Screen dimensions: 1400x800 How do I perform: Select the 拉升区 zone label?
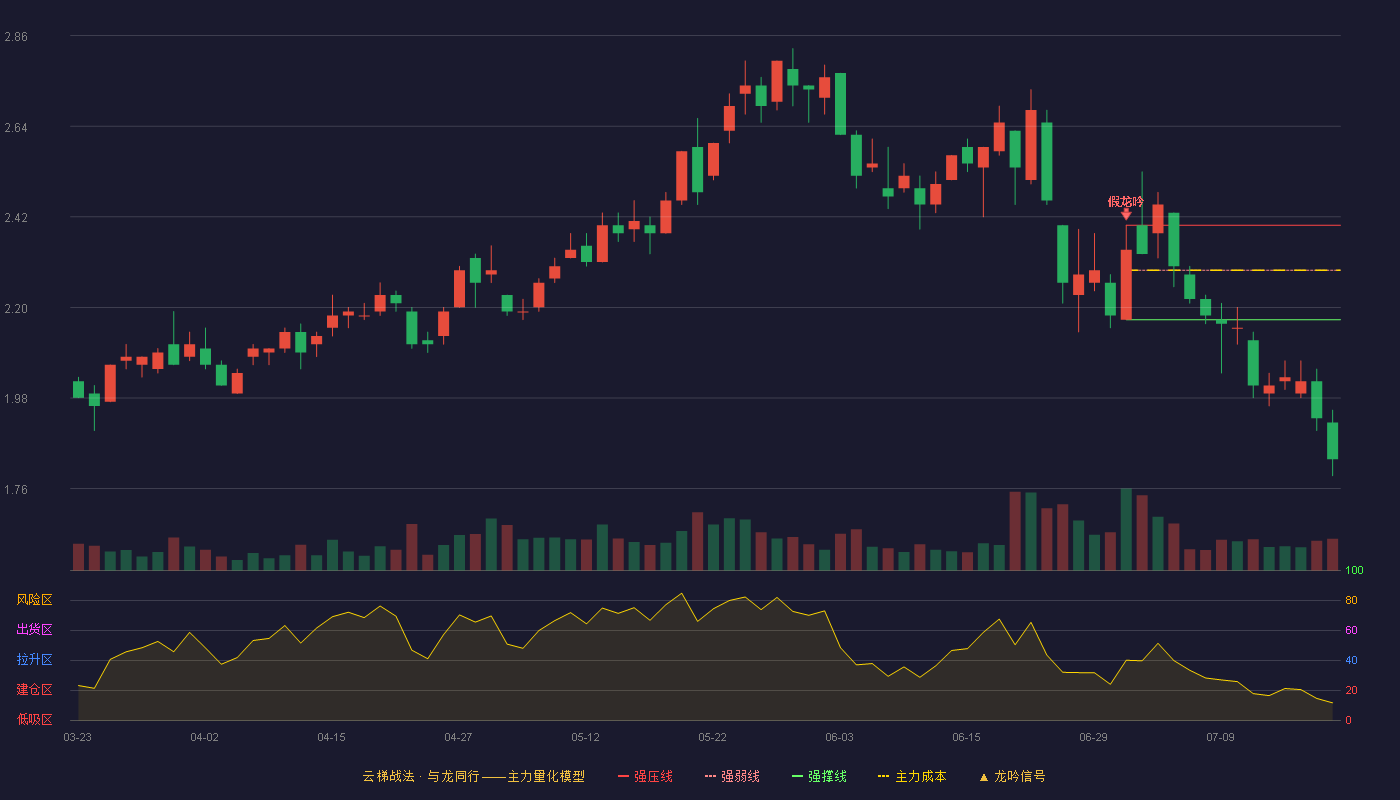[x=34, y=660]
